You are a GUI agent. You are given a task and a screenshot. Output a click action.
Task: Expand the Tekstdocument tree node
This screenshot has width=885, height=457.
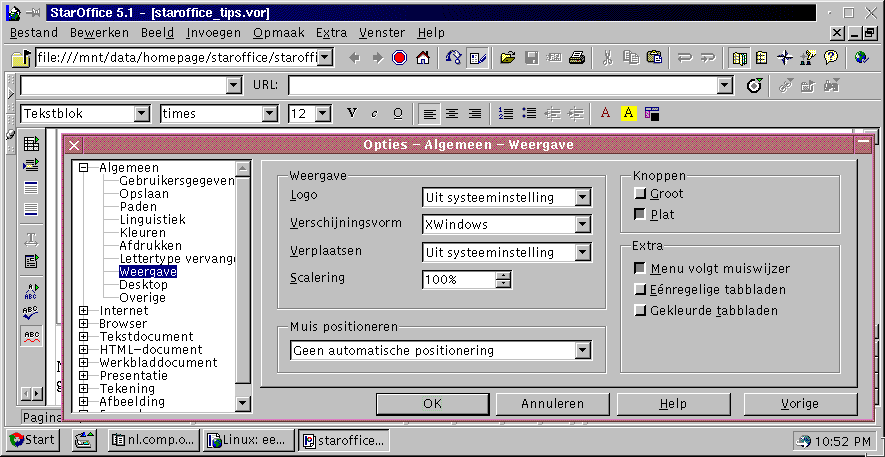pos(84,336)
